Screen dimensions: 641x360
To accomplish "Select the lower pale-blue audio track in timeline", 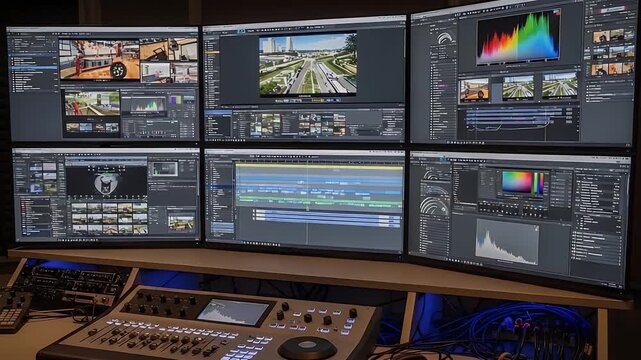I will point(327,219).
